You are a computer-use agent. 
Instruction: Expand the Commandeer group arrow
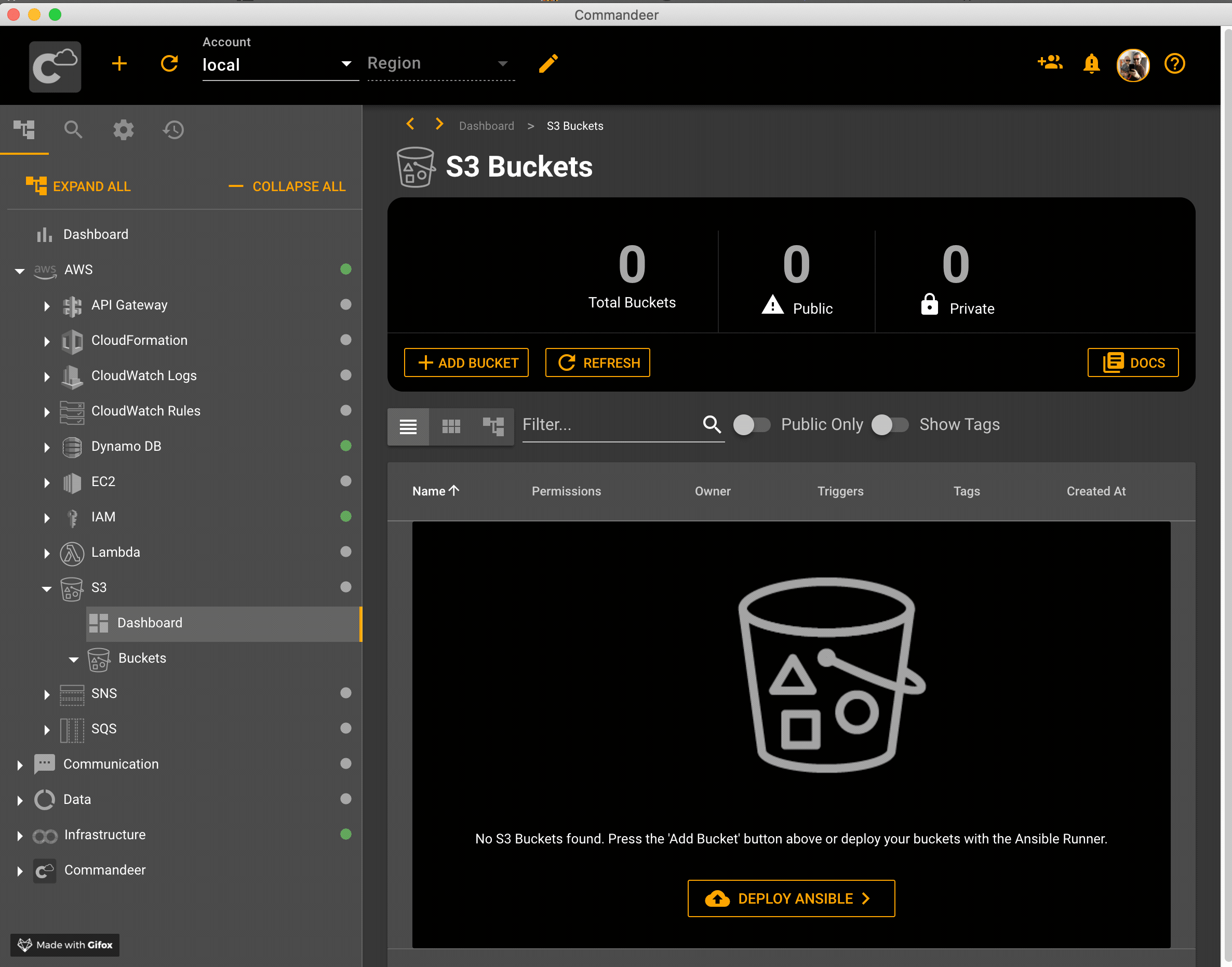tap(20, 871)
